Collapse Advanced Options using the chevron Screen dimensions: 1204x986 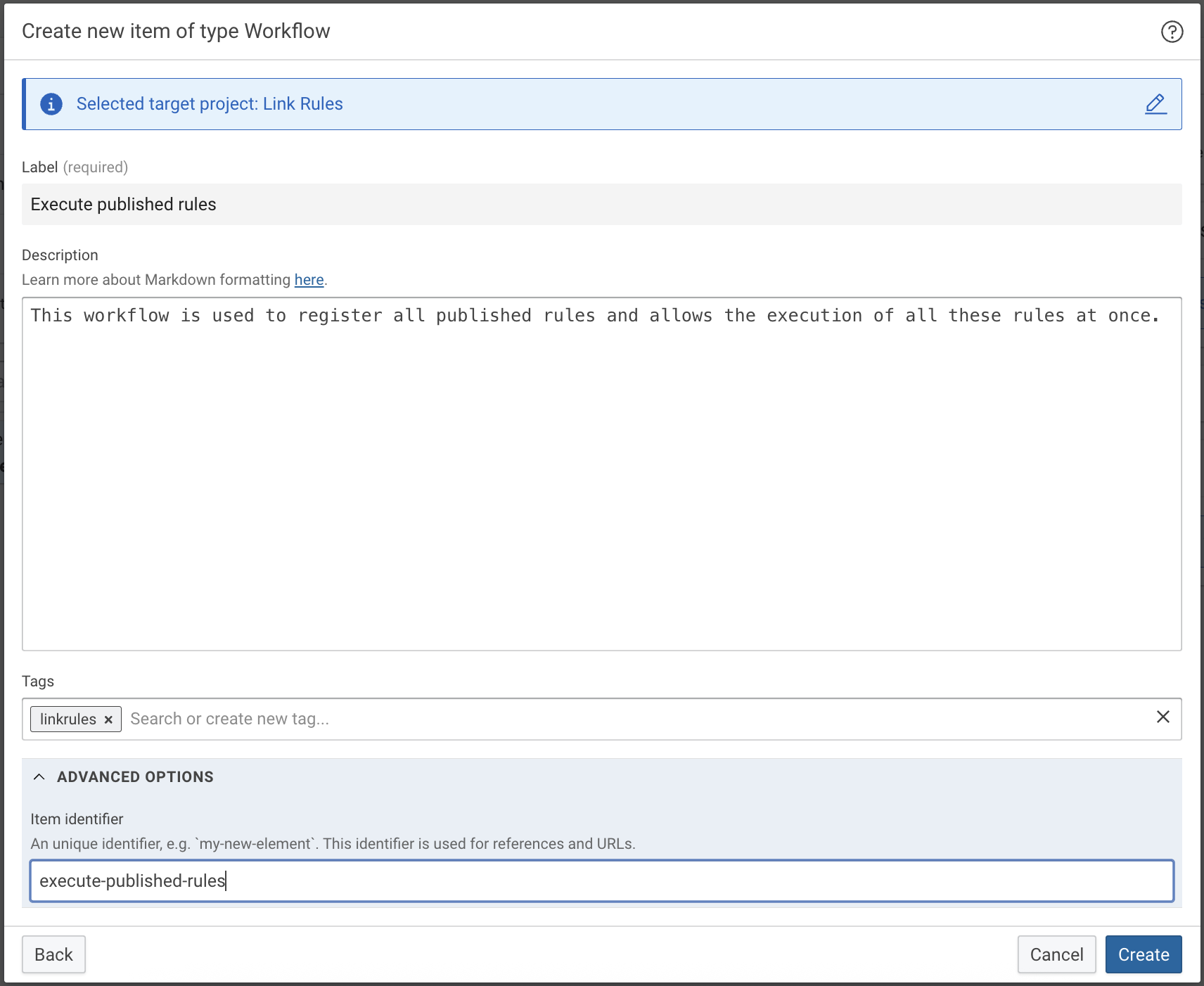(39, 777)
